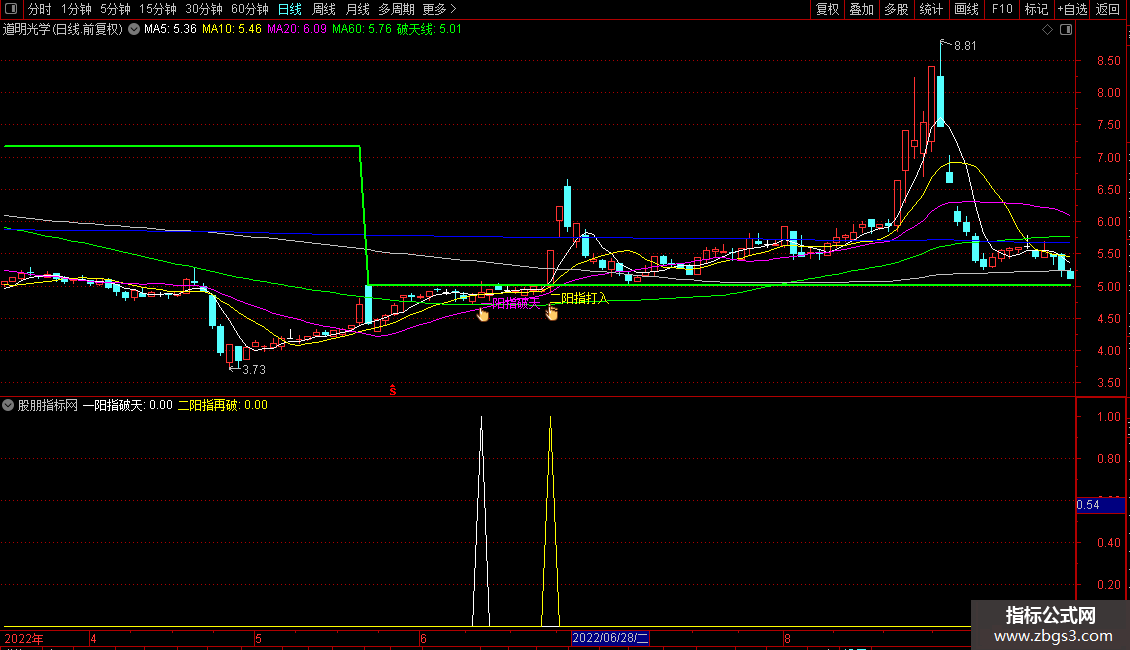Click the 一阳指破天: 0.00 indicator value
The width and height of the screenshot is (1130, 650).
pos(128,405)
